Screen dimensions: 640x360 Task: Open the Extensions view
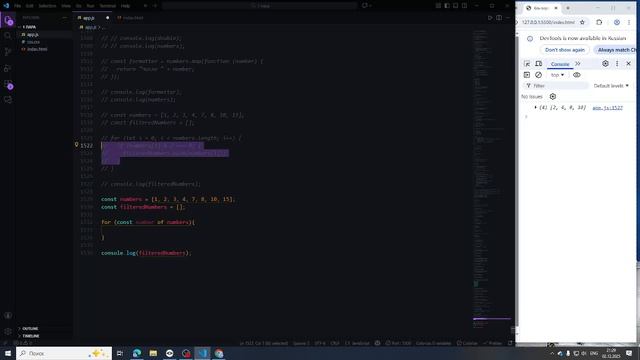(x=8, y=84)
